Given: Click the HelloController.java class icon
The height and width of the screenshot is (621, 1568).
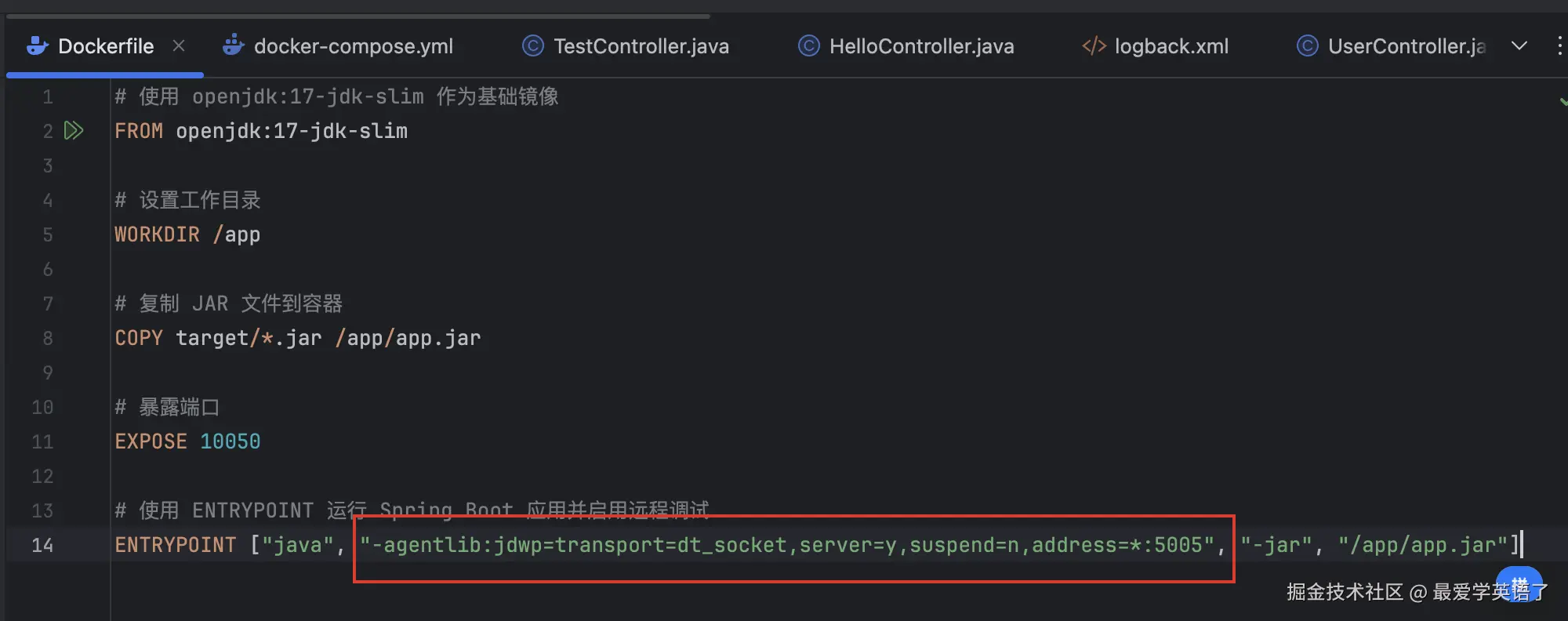Looking at the screenshot, I should click(x=809, y=45).
